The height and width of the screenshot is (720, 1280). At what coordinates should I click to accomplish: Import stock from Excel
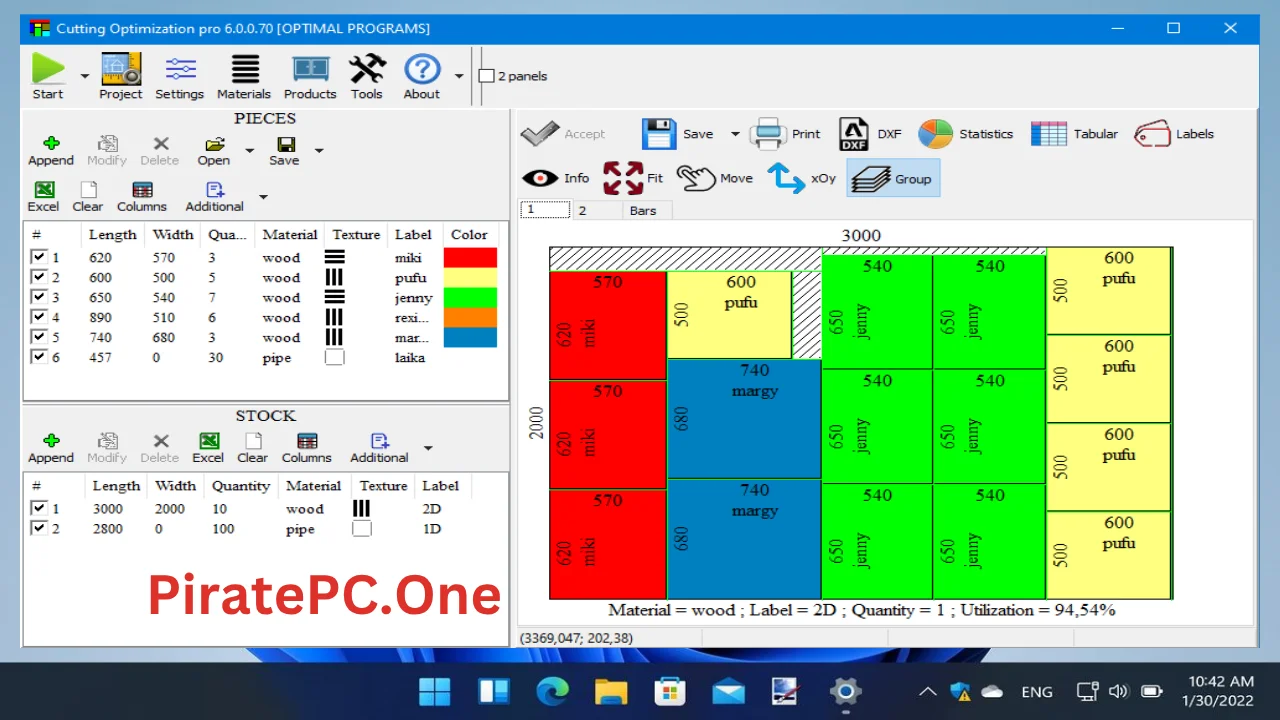point(208,448)
